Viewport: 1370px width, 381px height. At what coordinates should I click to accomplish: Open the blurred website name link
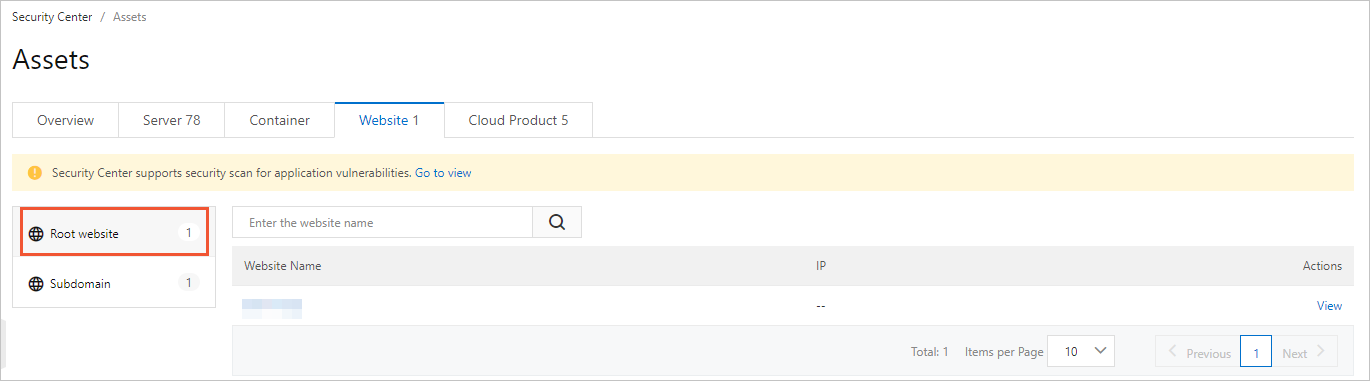coord(272,307)
